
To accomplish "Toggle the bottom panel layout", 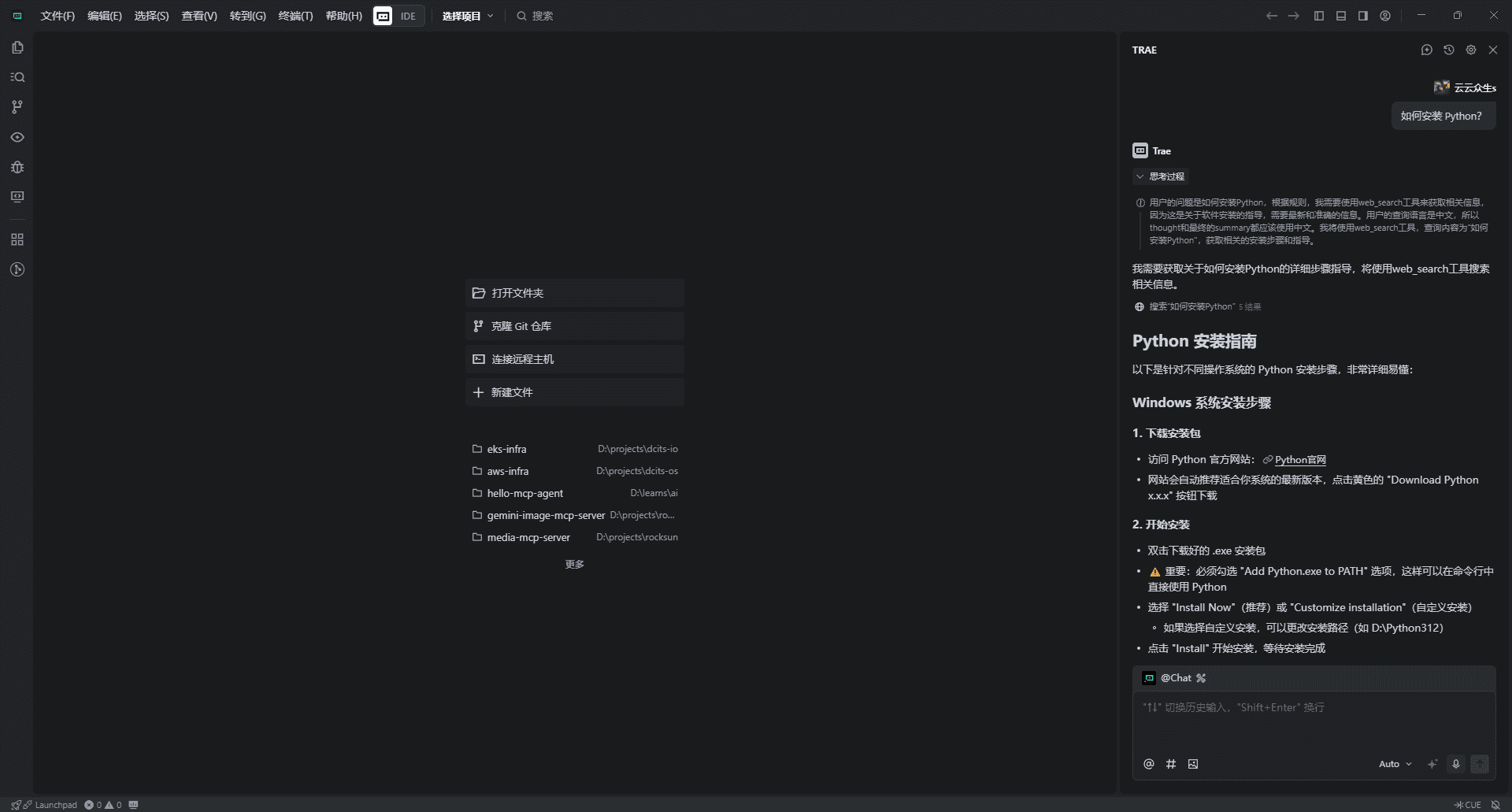I will [x=1341, y=16].
